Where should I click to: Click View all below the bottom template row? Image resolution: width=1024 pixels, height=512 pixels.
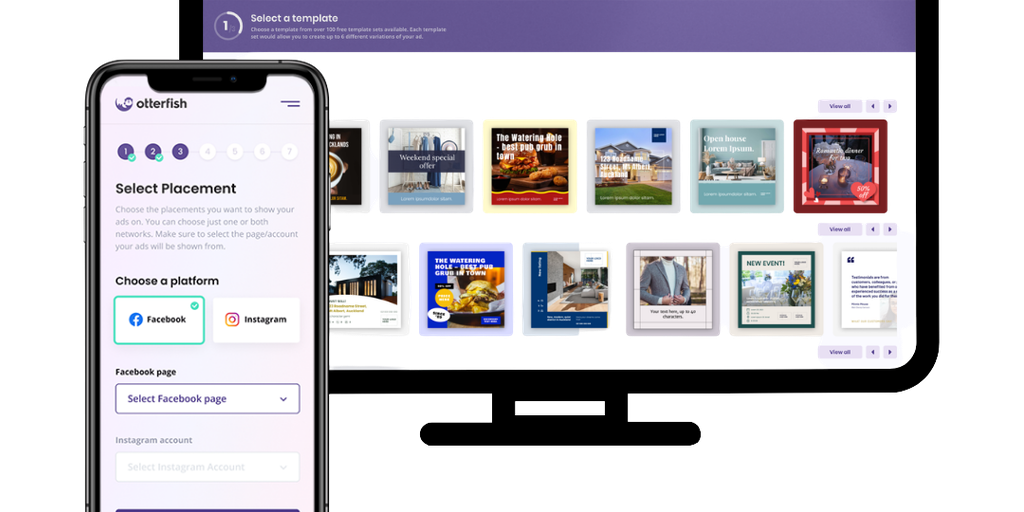[x=838, y=352]
